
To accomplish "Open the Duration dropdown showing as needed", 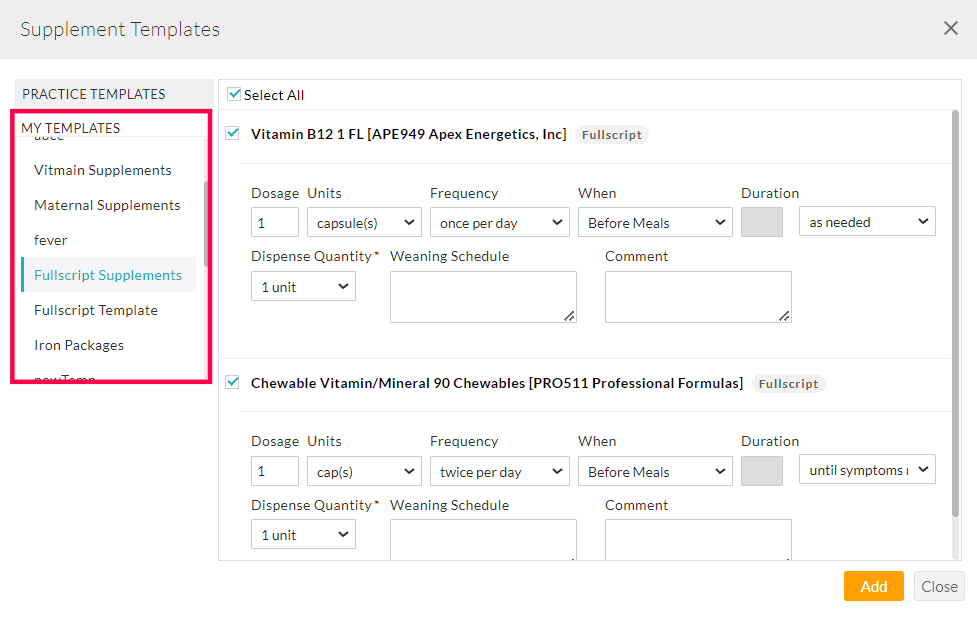I will [x=866, y=222].
